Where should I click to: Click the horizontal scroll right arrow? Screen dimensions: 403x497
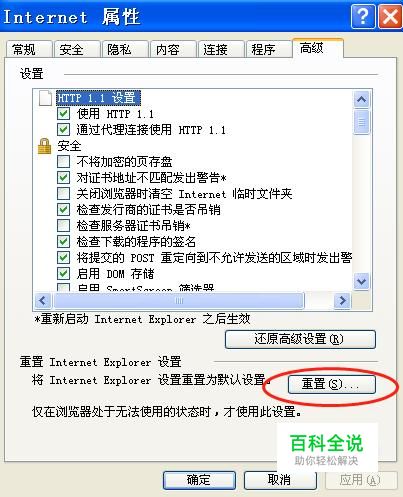[x=342, y=301]
